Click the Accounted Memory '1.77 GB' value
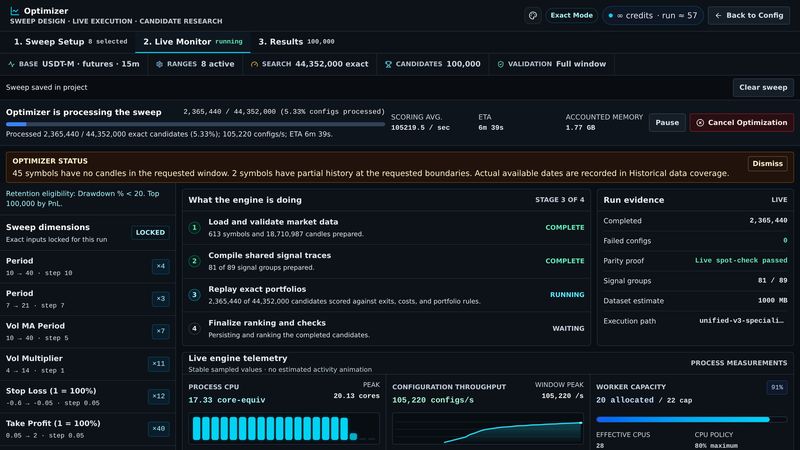Viewport: 800px width, 450px height. [580, 128]
